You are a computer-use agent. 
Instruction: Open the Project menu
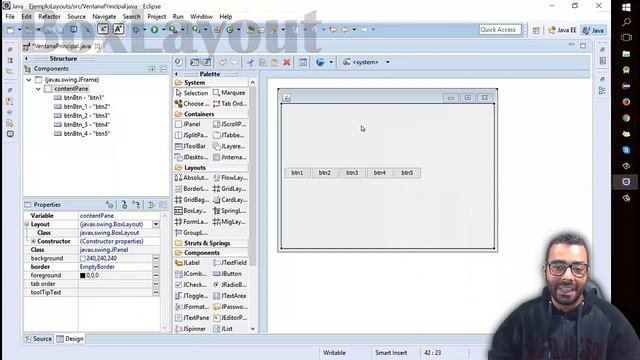(156, 16)
